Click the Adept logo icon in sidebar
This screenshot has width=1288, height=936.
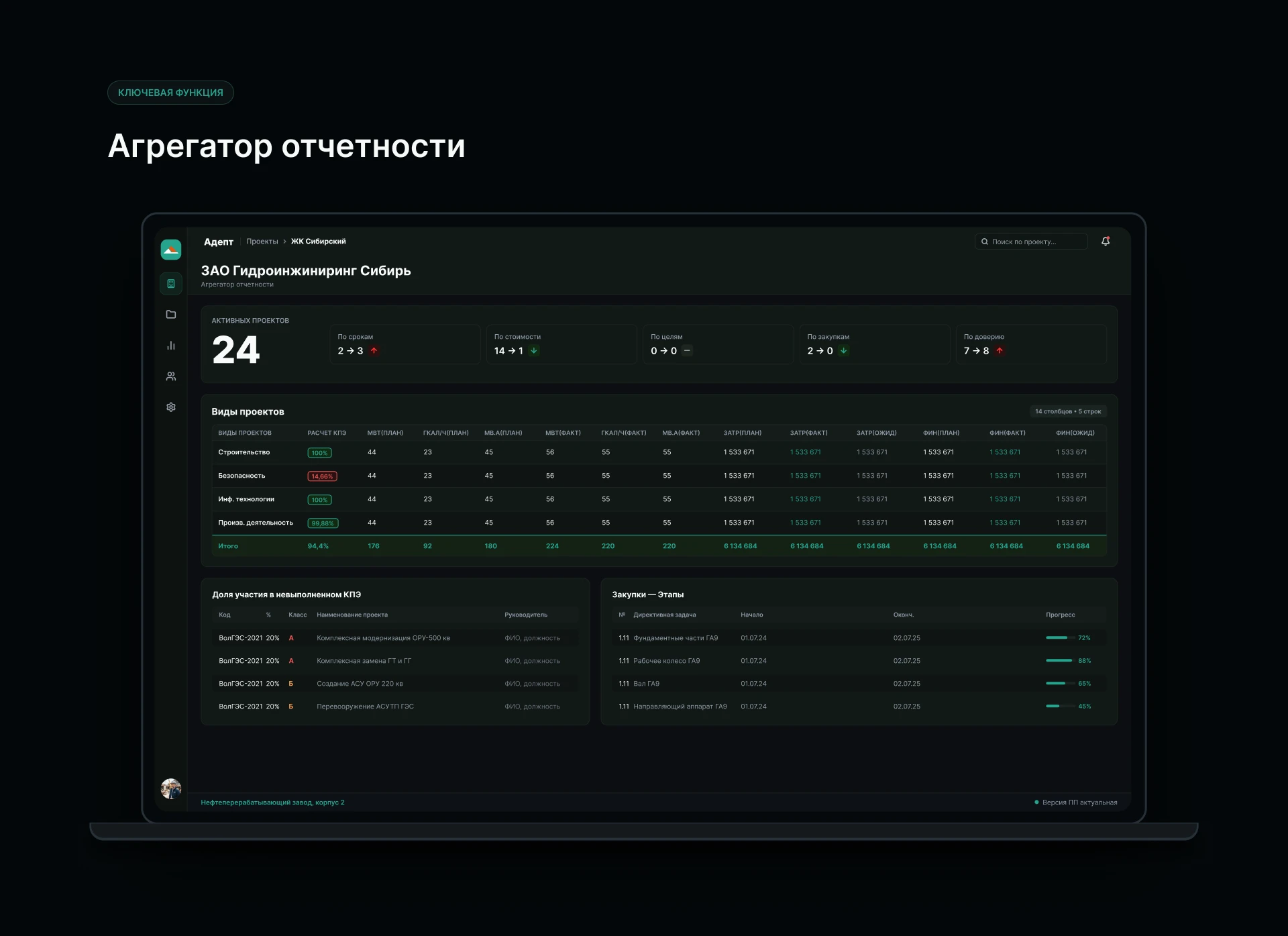(x=171, y=250)
